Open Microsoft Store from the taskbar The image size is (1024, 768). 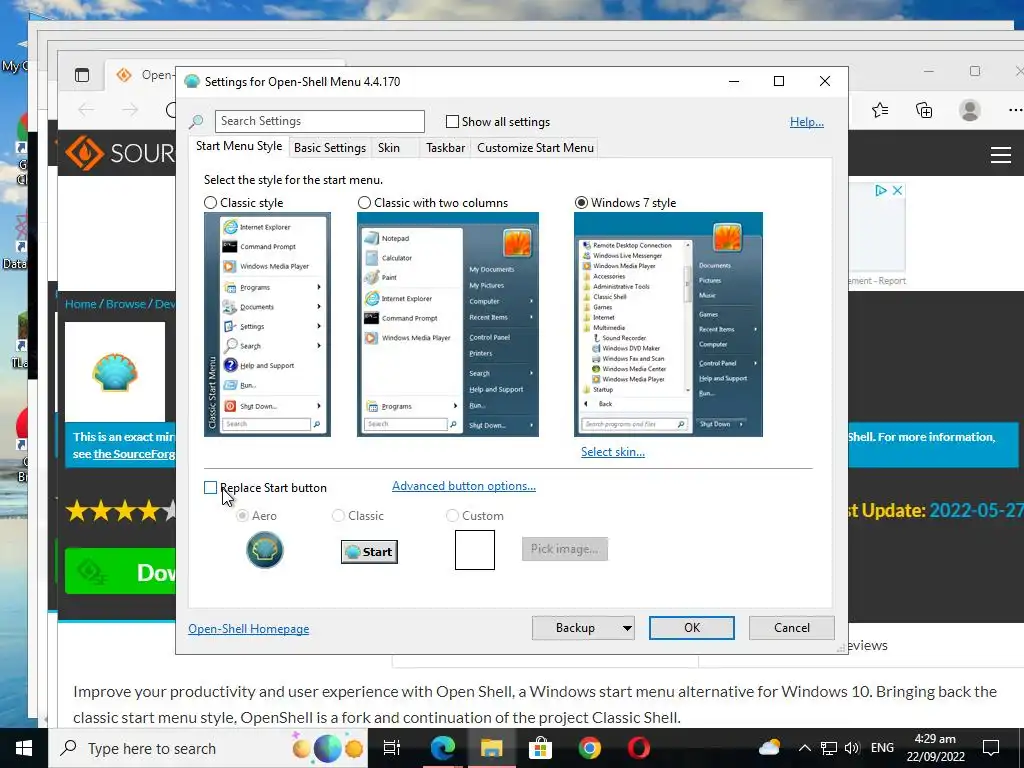[540, 748]
